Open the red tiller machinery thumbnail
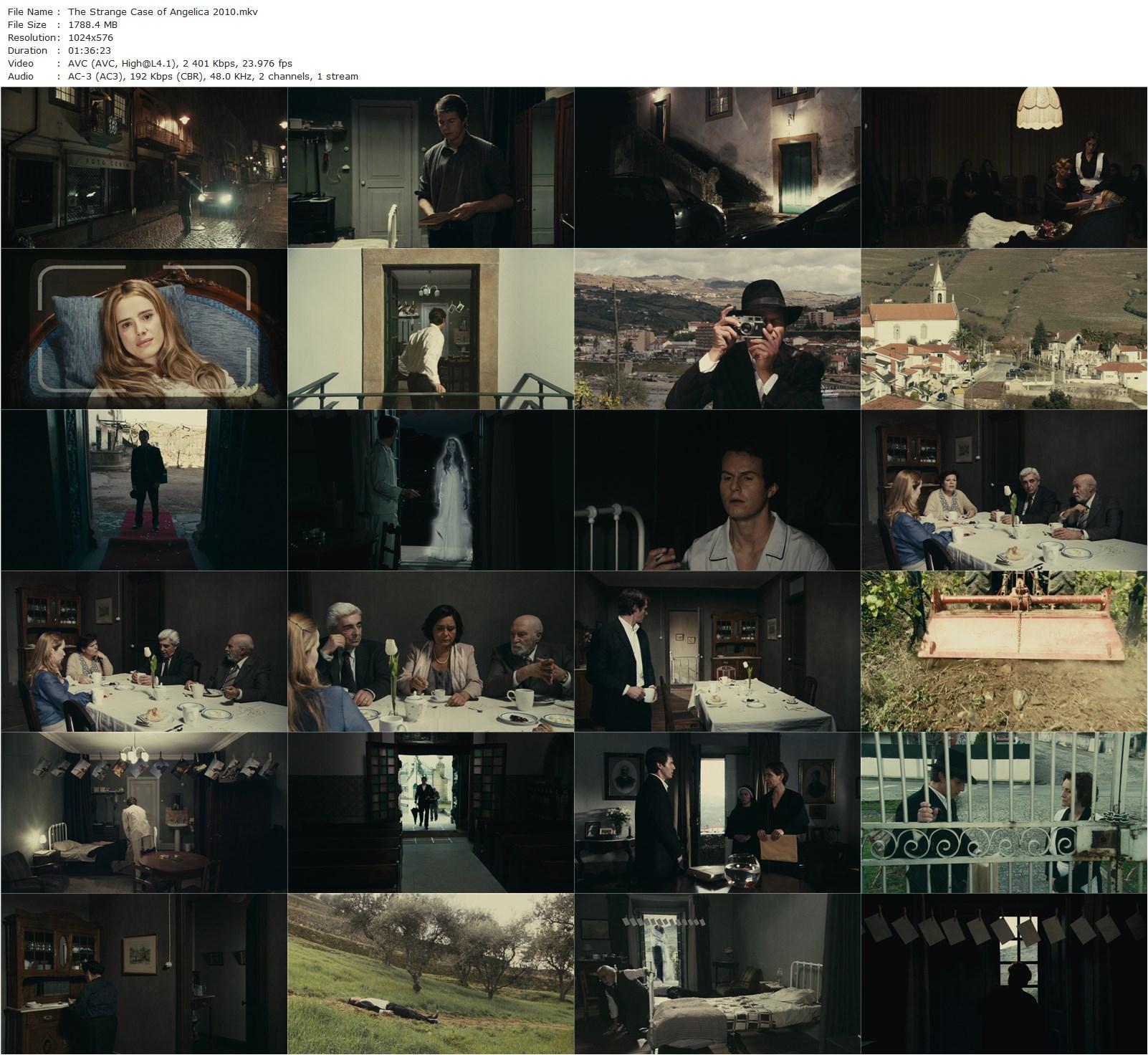 pyautogui.click(x=1004, y=651)
